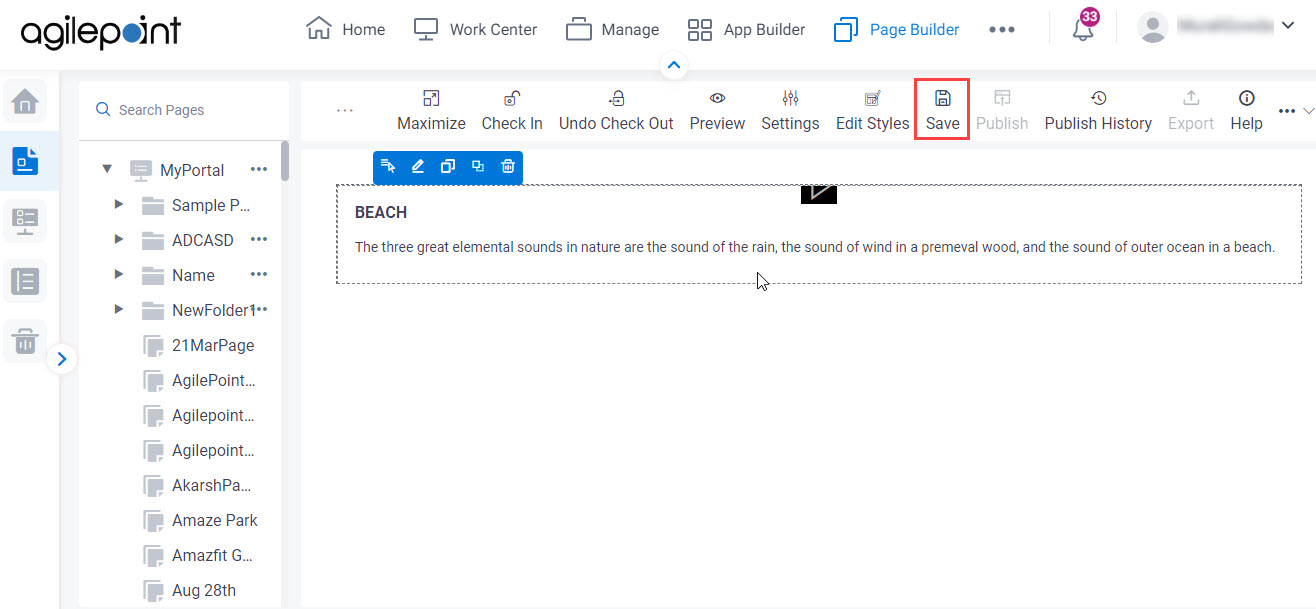
Task: Delete widget with trash icon in blue bar
Action: pyautogui.click(x=508, y=166)
